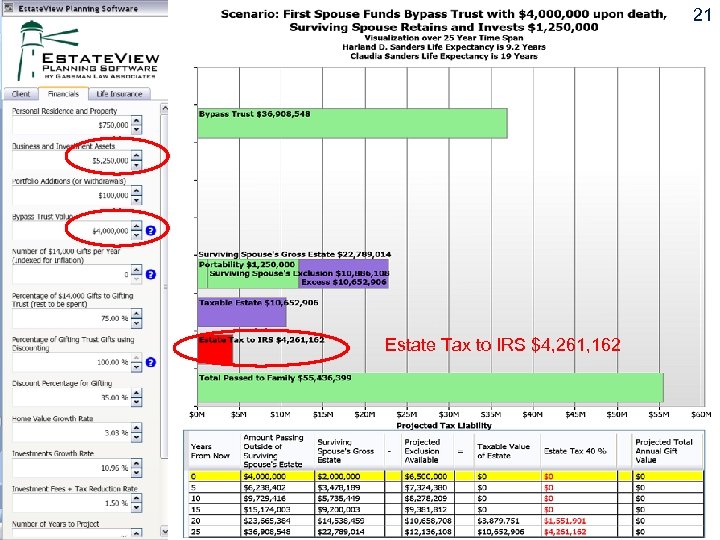Click the $750,000 Personal Residence input field

[72, 125]
